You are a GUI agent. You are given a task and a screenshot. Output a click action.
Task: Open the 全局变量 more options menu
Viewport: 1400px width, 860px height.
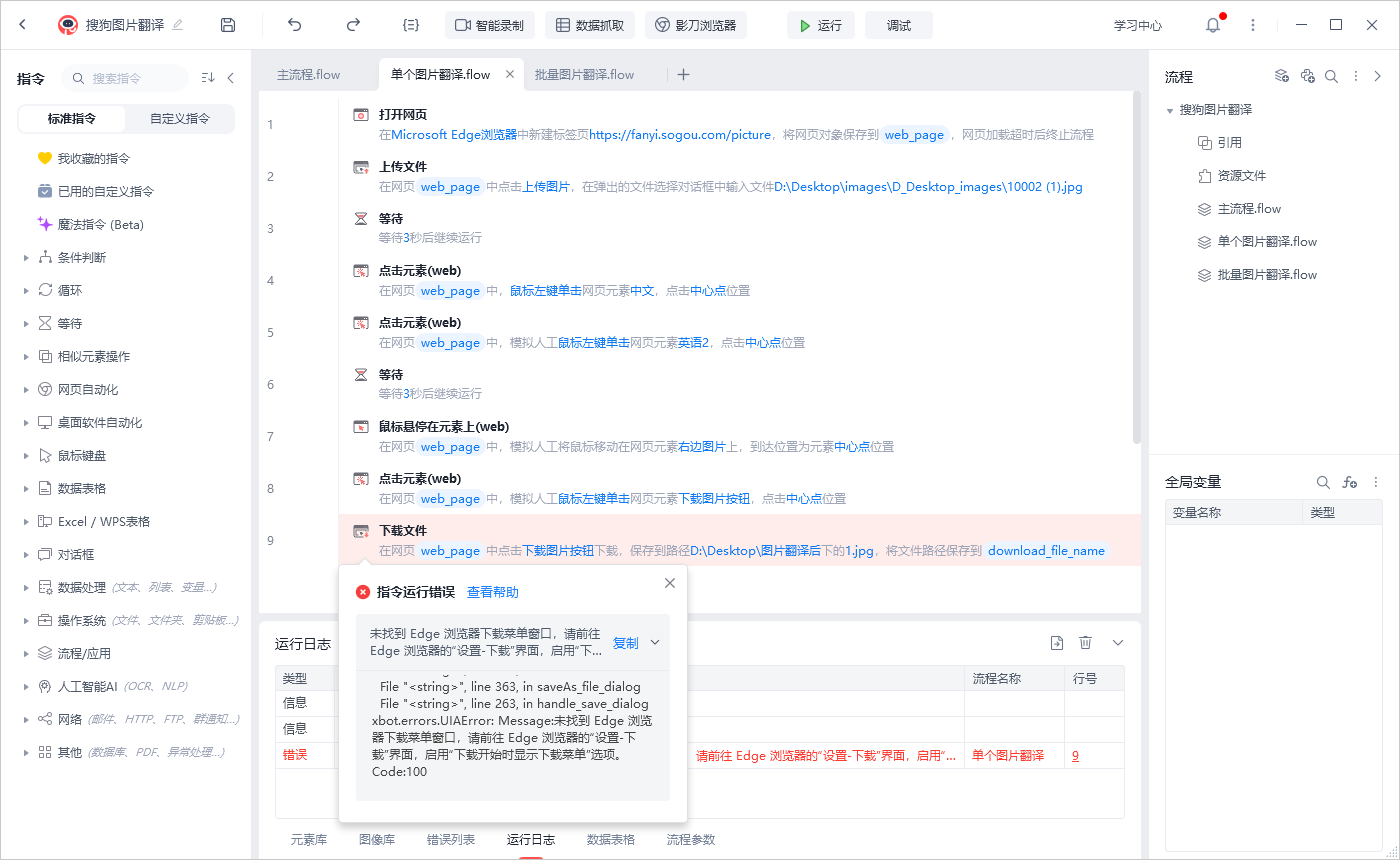(1376, 482)
